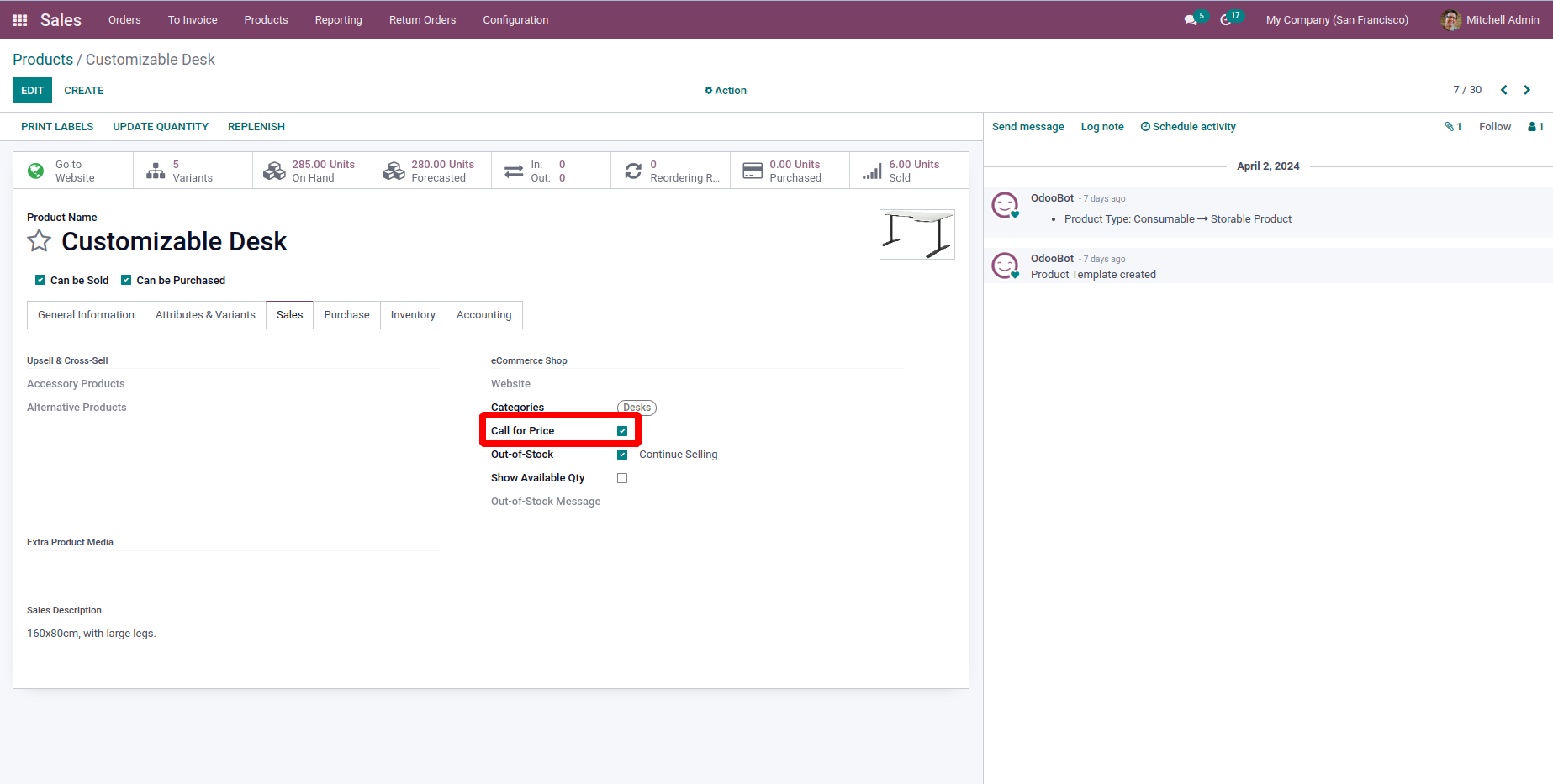Switch to Inventory tab

coord(413,315)
